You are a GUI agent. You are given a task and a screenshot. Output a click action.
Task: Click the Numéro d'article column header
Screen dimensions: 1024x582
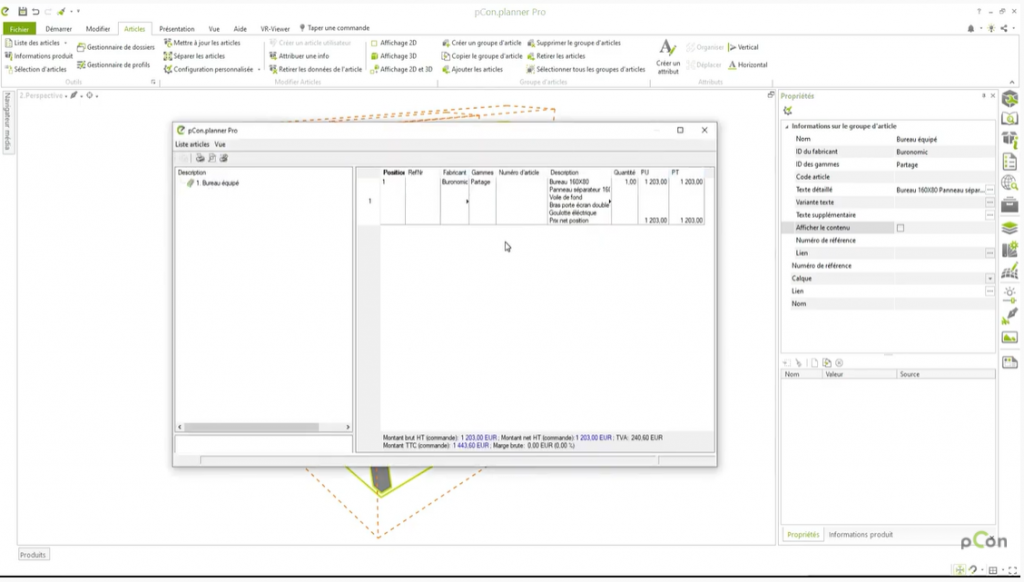click(x=519, y=172)
